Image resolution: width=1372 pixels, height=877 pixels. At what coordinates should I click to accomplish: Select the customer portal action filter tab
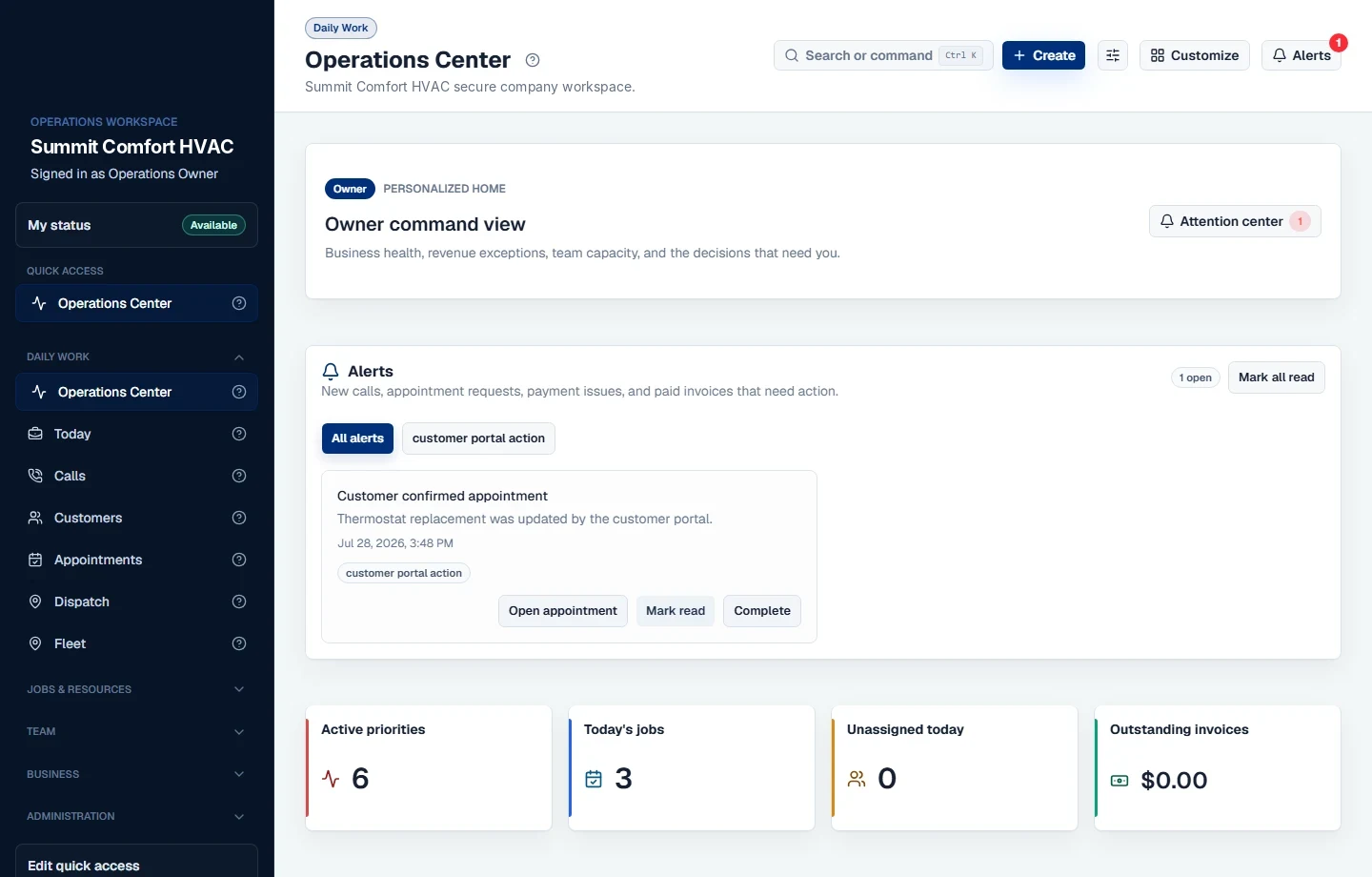[x=478, y=438]
